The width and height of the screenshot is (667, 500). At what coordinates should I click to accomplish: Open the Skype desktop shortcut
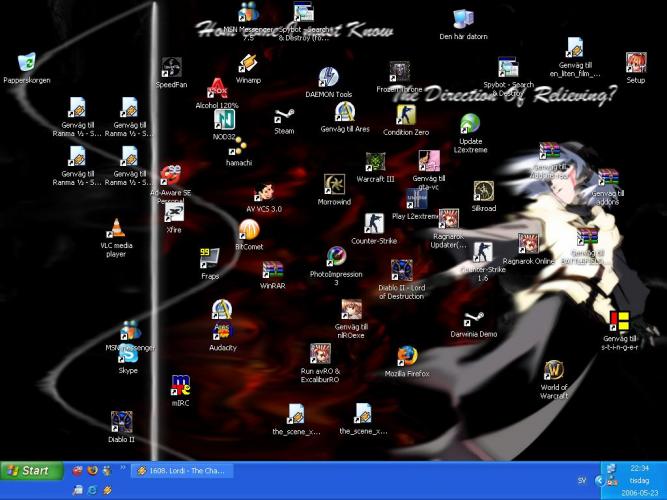tap(128, 356)
